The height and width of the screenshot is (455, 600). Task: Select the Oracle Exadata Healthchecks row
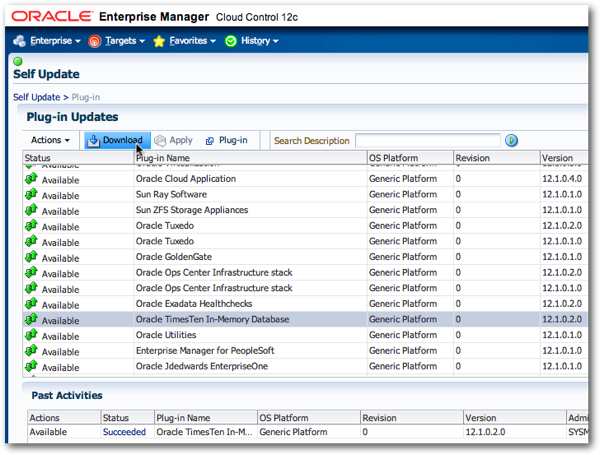pos(305,304)
